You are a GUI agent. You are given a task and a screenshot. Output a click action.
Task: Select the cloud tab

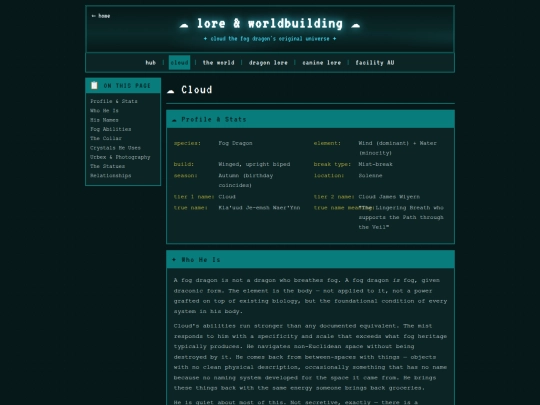(x=179, y=63)
